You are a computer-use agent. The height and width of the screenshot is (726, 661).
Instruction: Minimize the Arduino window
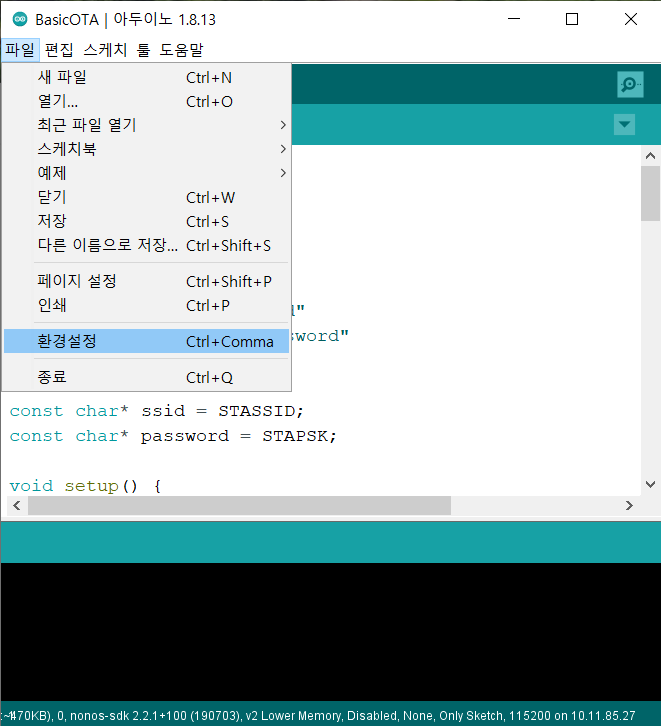click(x=514, y=19)
